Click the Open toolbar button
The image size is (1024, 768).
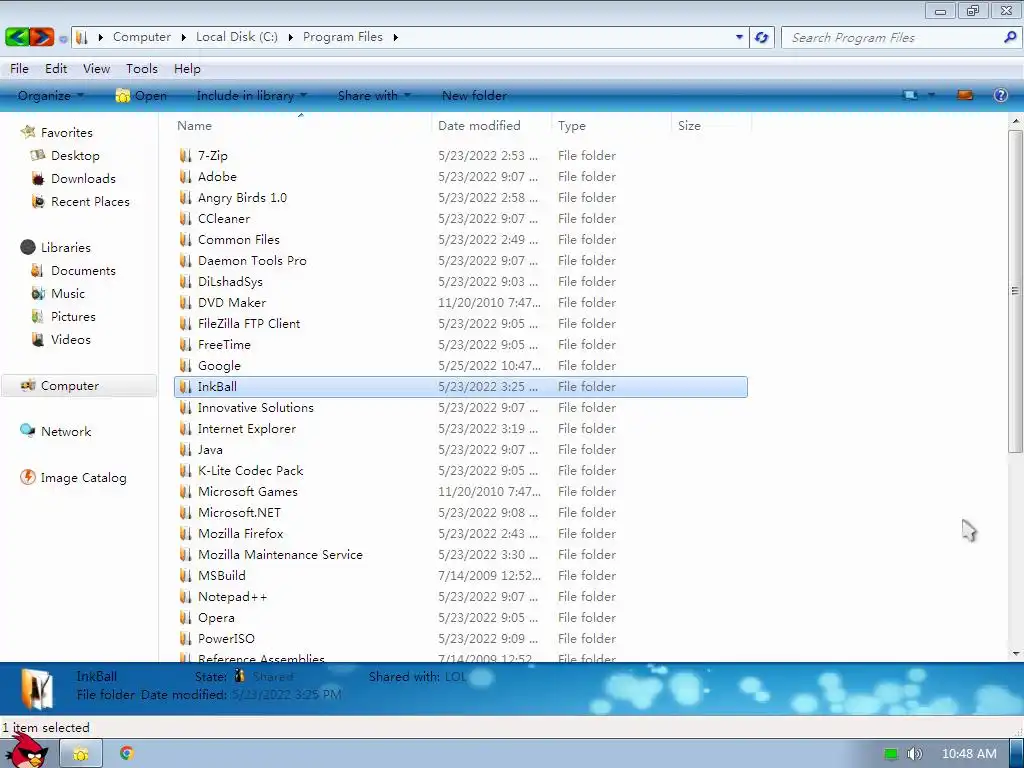pyautogui.click(x=141, y=95)
